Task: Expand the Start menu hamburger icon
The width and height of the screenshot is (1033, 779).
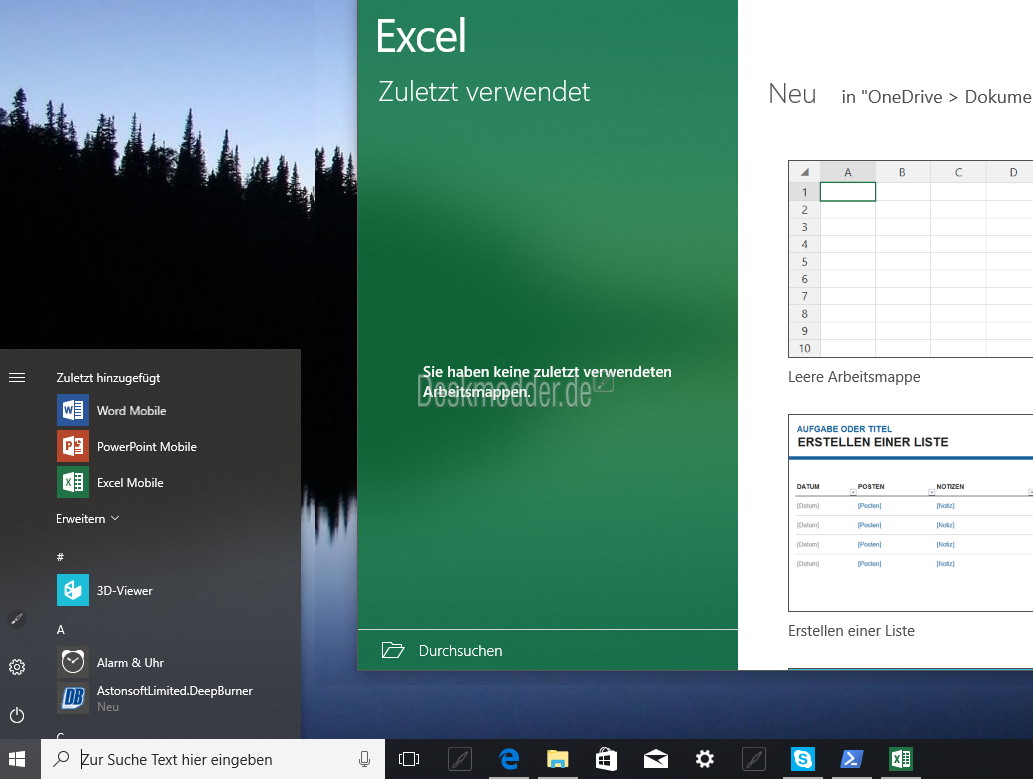Action: coord(17,378)
